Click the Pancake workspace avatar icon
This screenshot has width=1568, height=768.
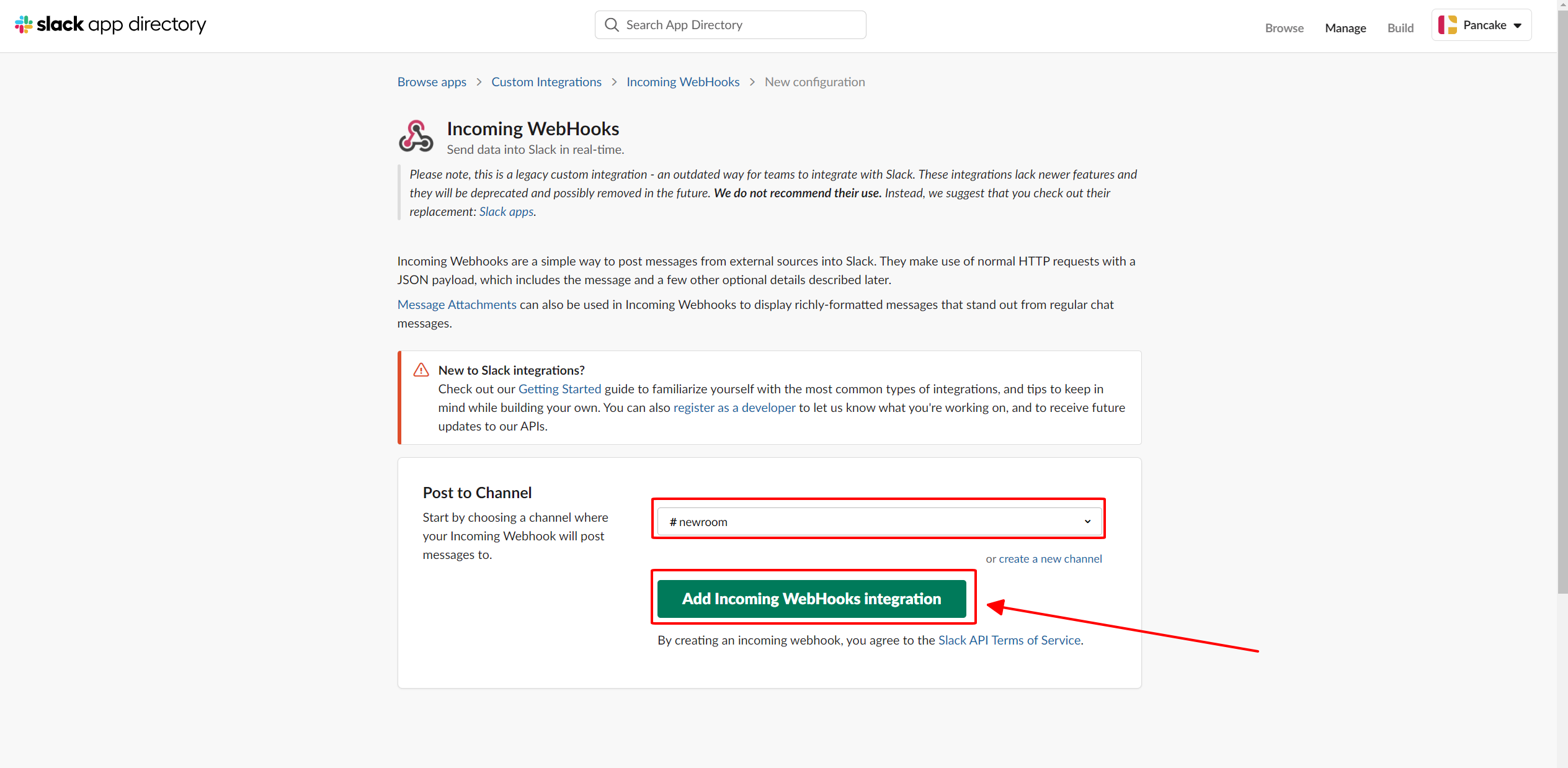tap(1448, 25)
